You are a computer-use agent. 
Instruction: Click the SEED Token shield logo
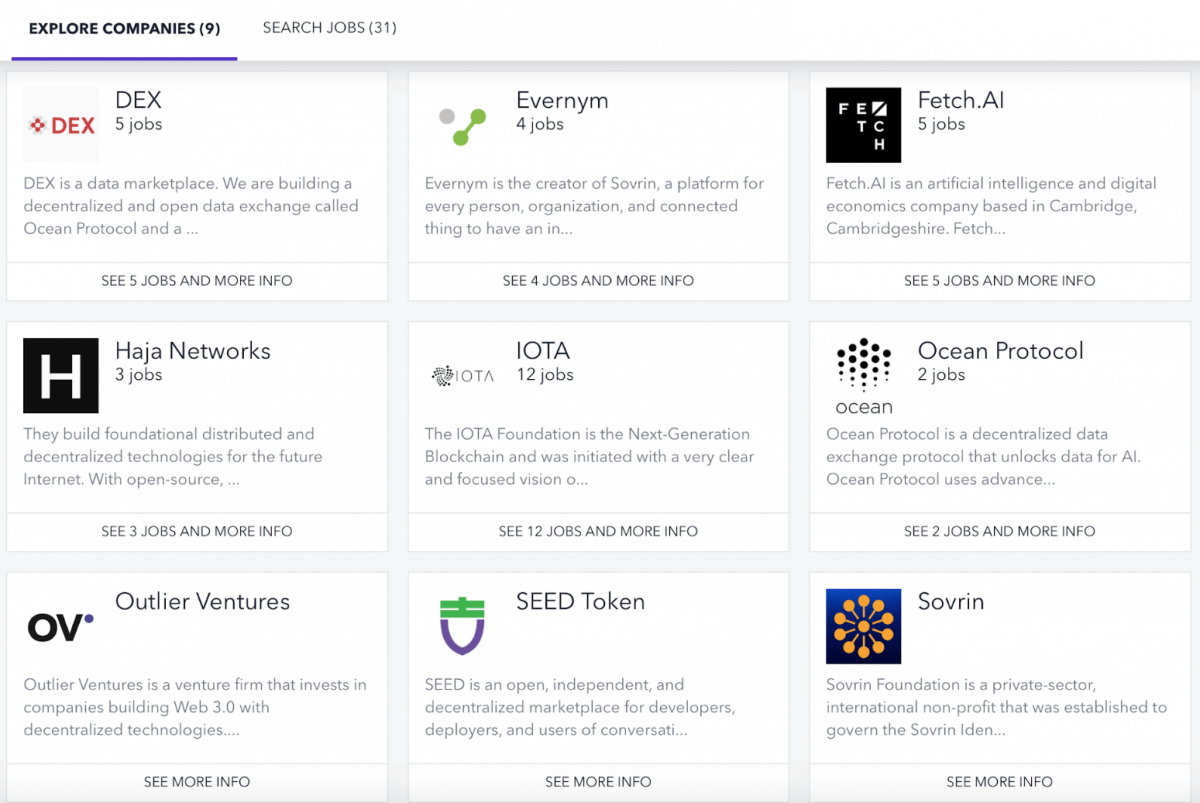462,627
